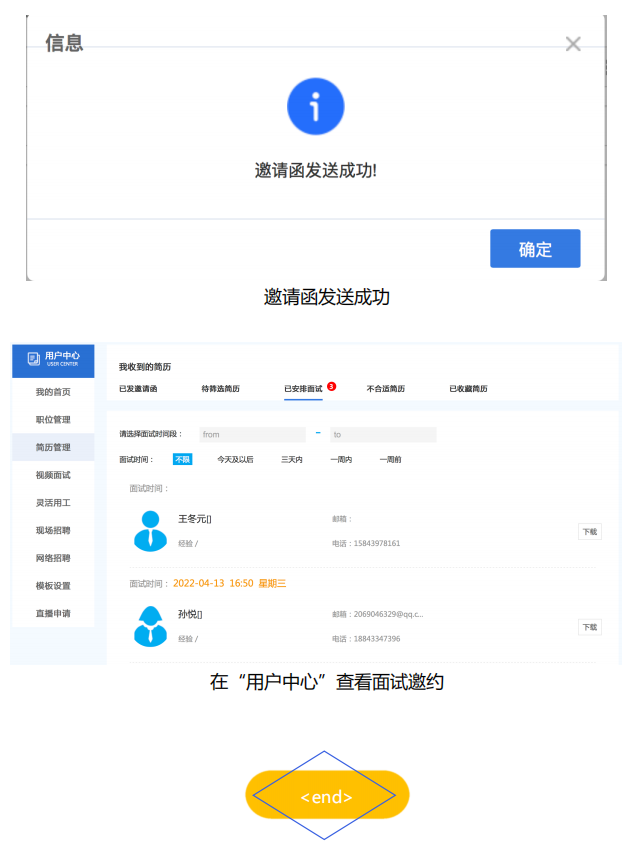
Task: Click the 用户中心 logo icon
Action: (x=34, y=359)
